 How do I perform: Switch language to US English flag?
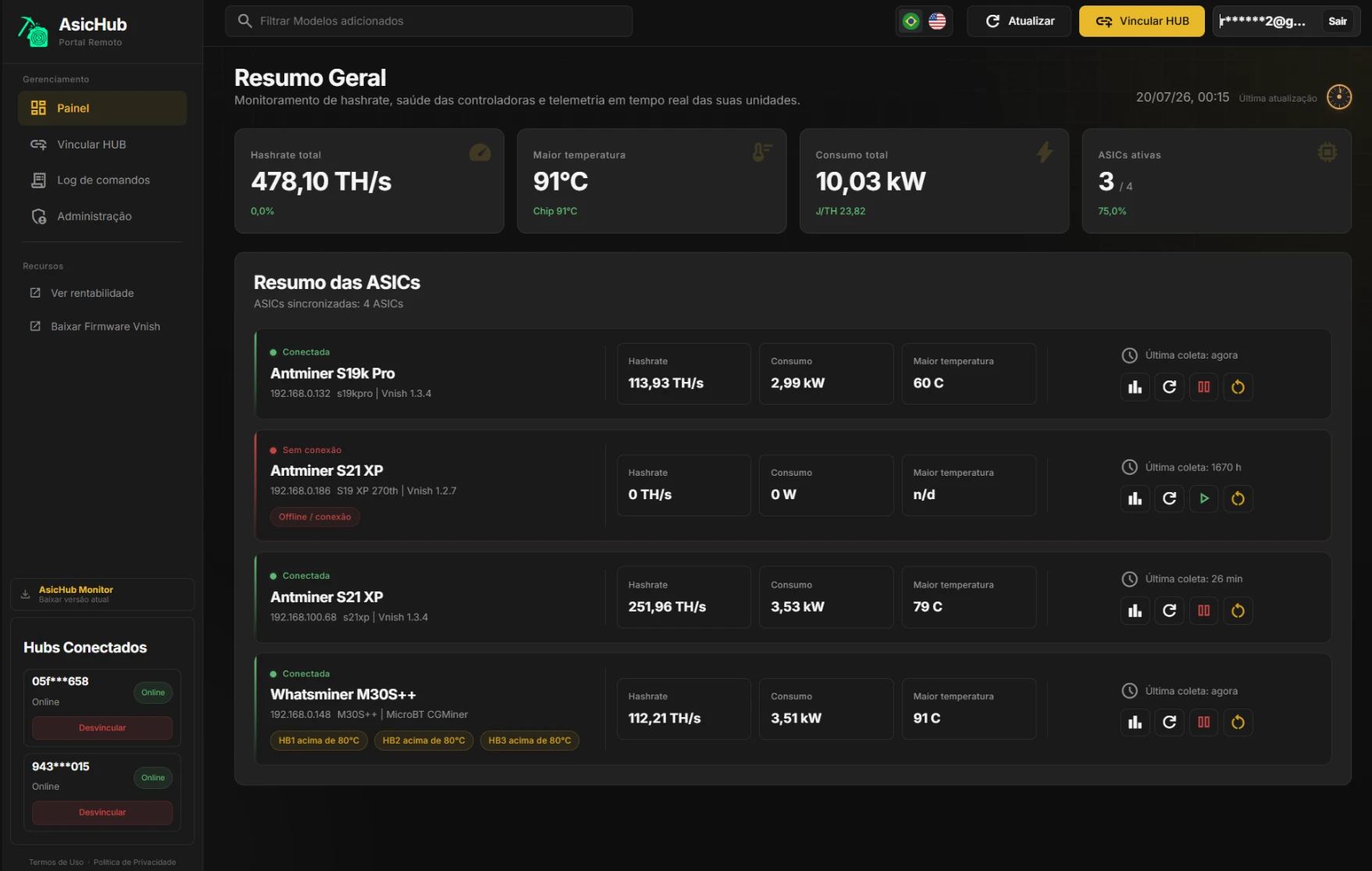point(937,21)
